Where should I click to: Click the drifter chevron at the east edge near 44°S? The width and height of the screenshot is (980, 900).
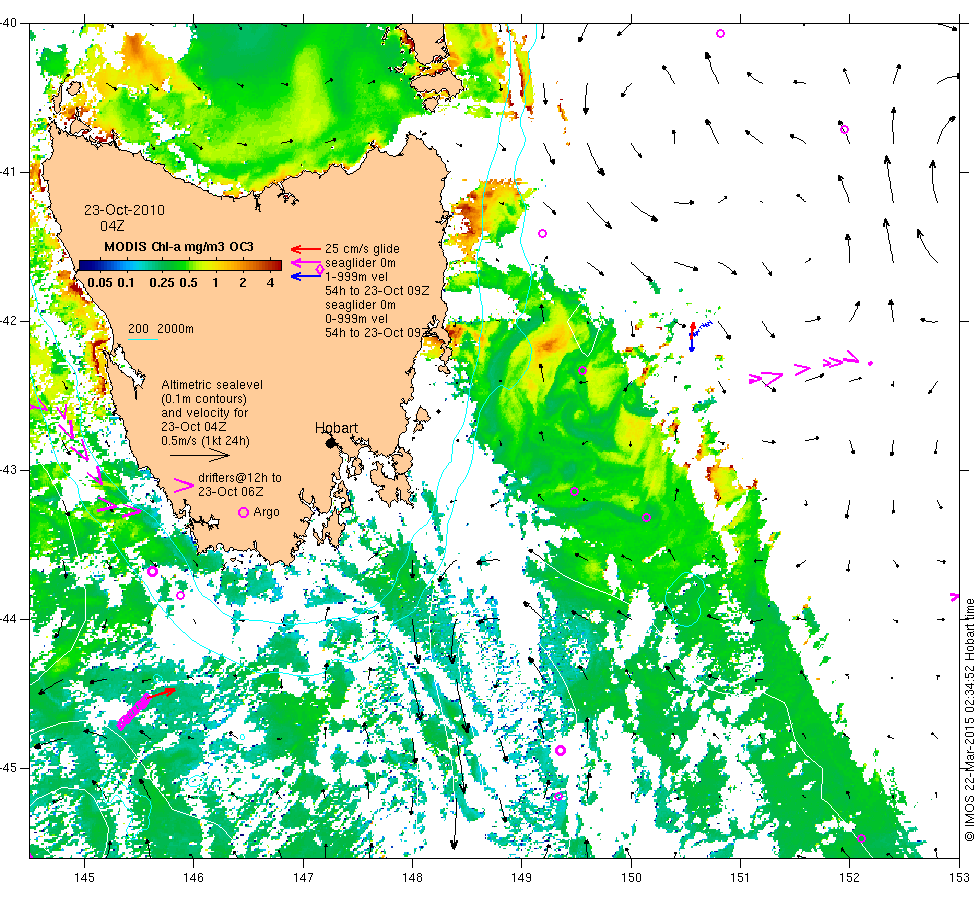pyautogui.click(x=954, y=597)
